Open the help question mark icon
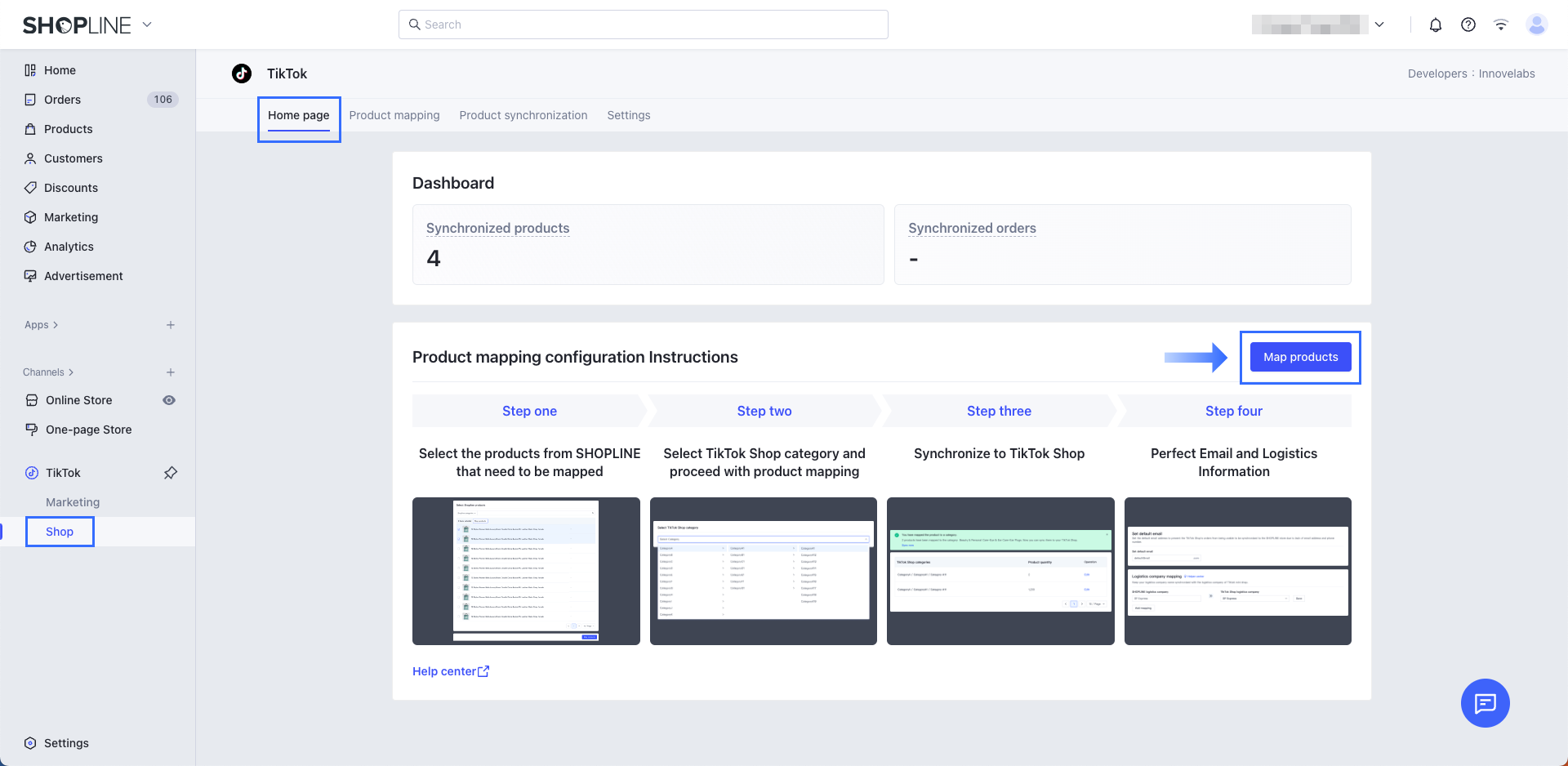Image resolution: width=1568 pixels, height=766 pixels. (x=1468, y=24)
